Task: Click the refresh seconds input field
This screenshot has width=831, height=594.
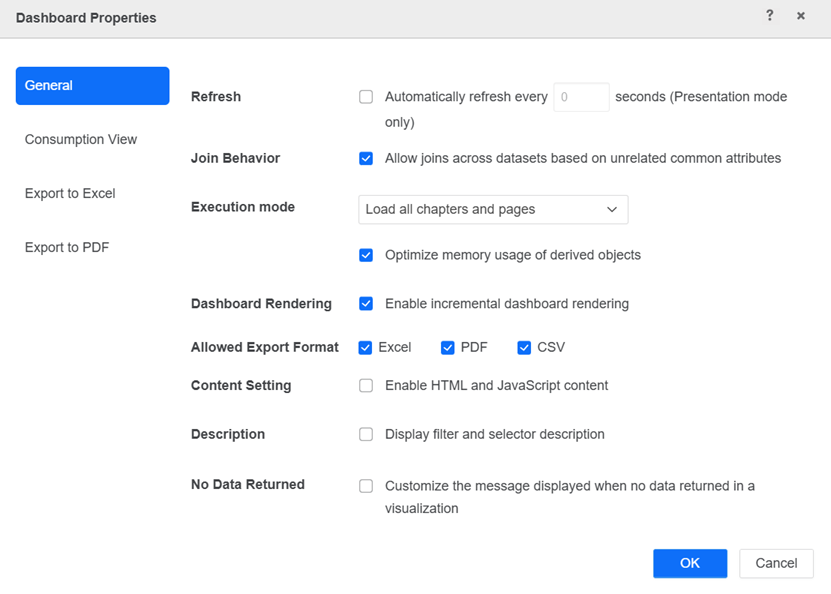Action: coord(581,97)
